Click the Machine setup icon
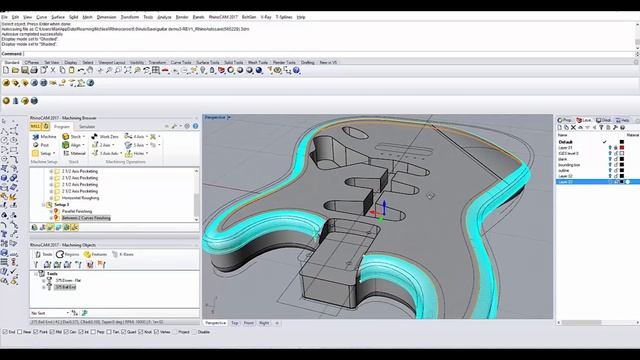Image resolution: width=640 pixels, height=360 pixels. [x=36, y=136]
